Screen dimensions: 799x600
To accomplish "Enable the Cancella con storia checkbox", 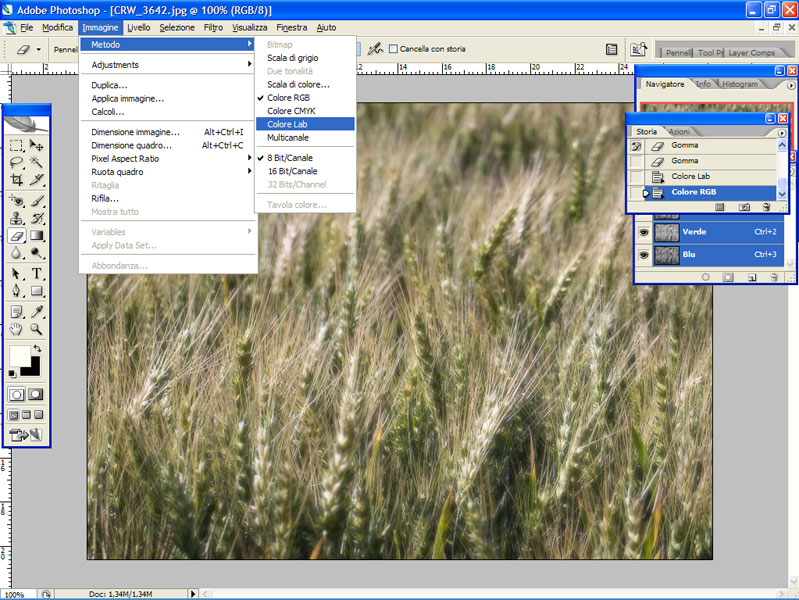I will [x=394, y=48].
